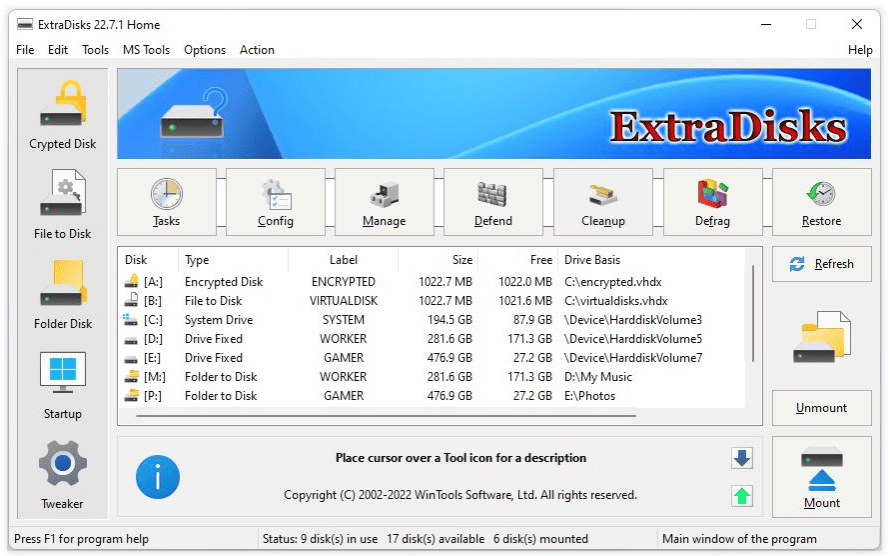Sort list by Label column header
Screen dimensions: 888x556
[343, 260]
